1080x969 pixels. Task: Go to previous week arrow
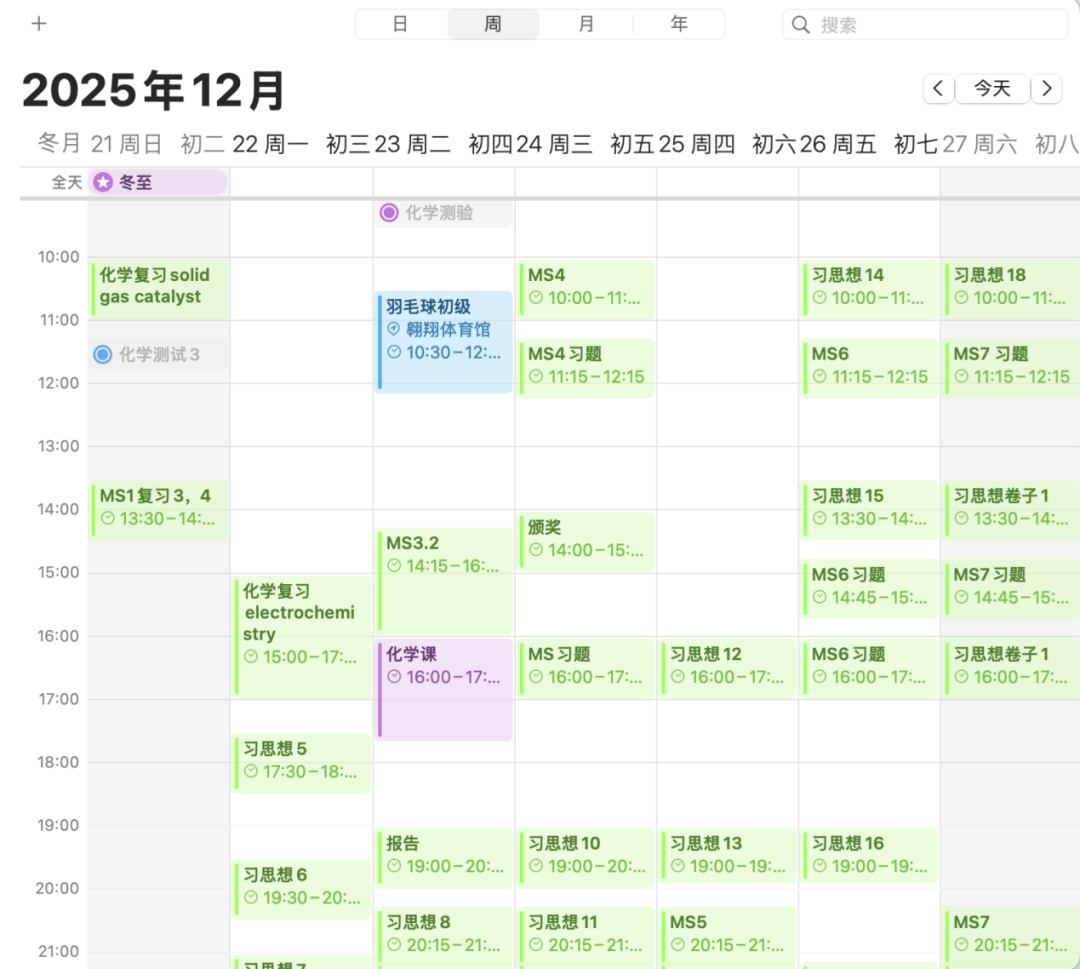[x=938, y=88]
